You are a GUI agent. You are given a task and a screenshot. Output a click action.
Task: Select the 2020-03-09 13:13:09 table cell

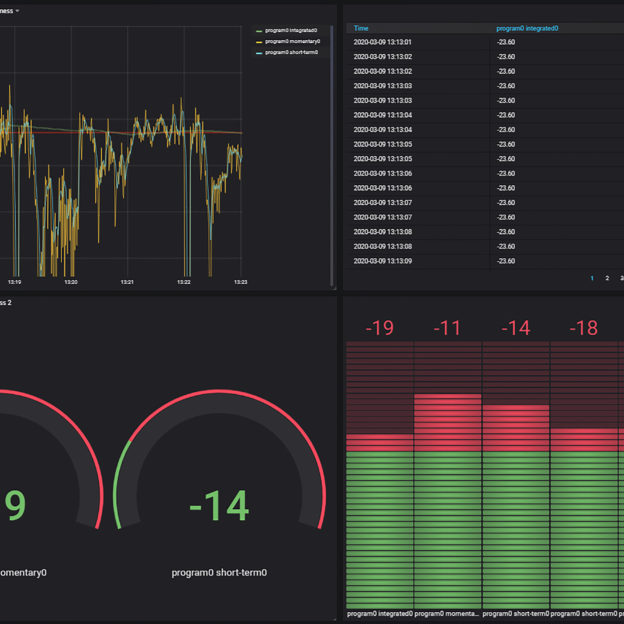382,261
